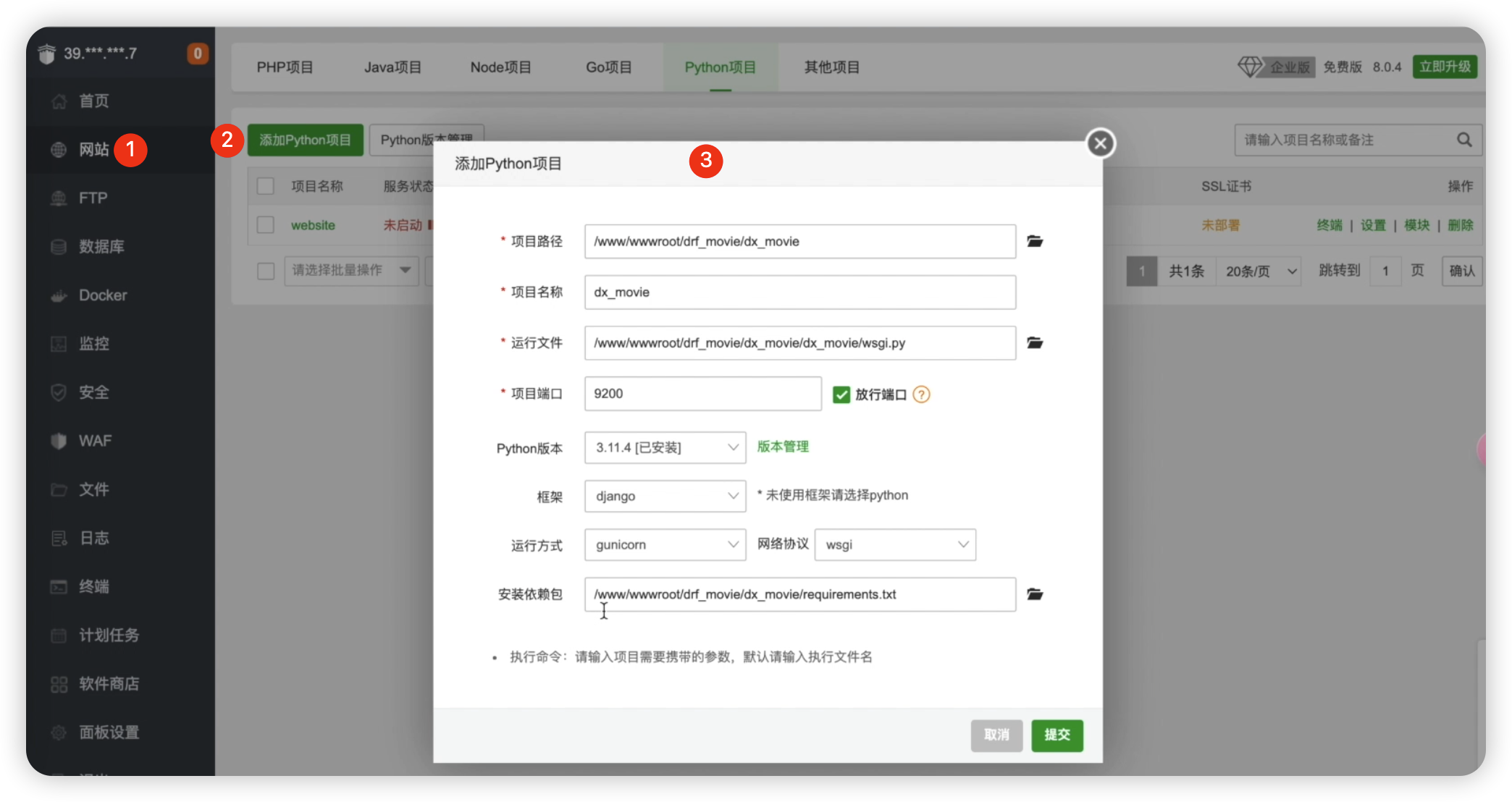
Task: Switch to Node项目 tab
Action: [x=500, y=67]
